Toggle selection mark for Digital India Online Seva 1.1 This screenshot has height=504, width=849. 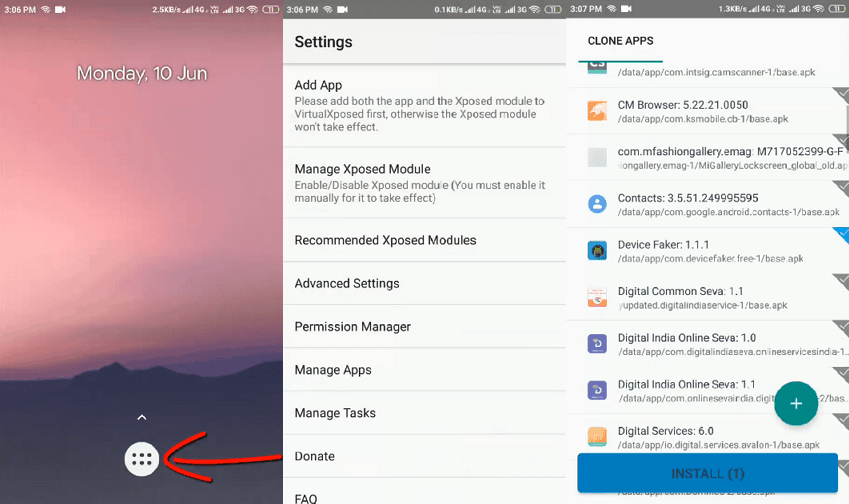click(x=842, y=374)
